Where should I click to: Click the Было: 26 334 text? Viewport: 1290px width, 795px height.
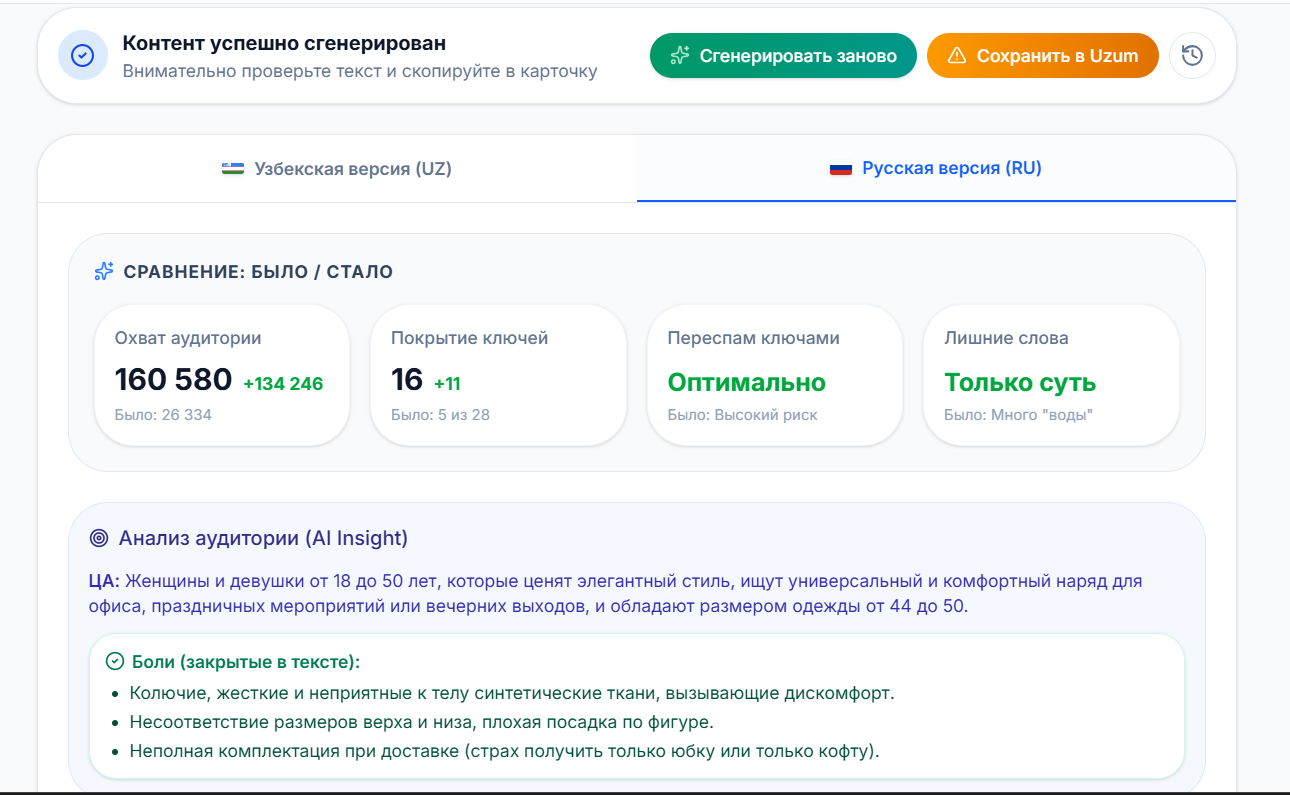tap(163, 415)
